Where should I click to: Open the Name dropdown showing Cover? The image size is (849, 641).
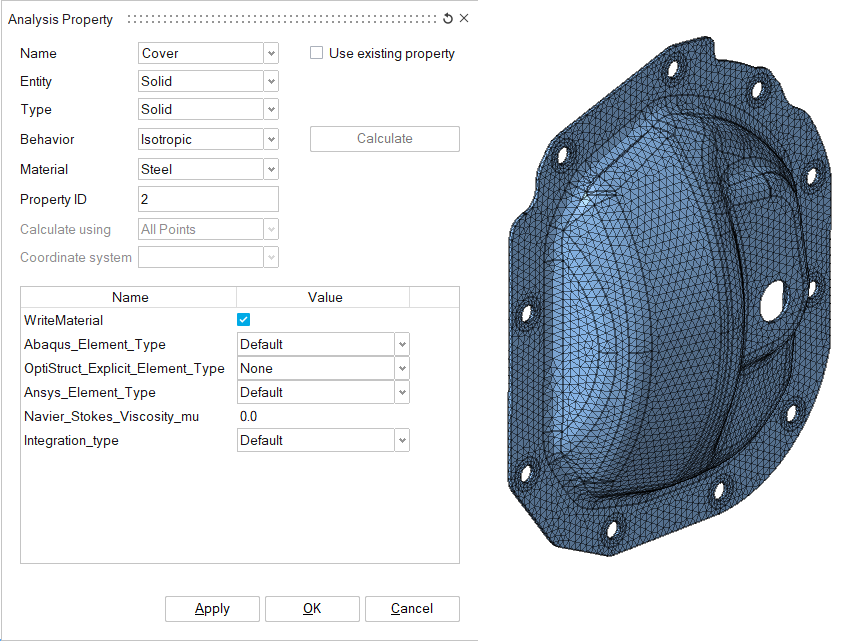pyautogui.click(x=270, y=53)
